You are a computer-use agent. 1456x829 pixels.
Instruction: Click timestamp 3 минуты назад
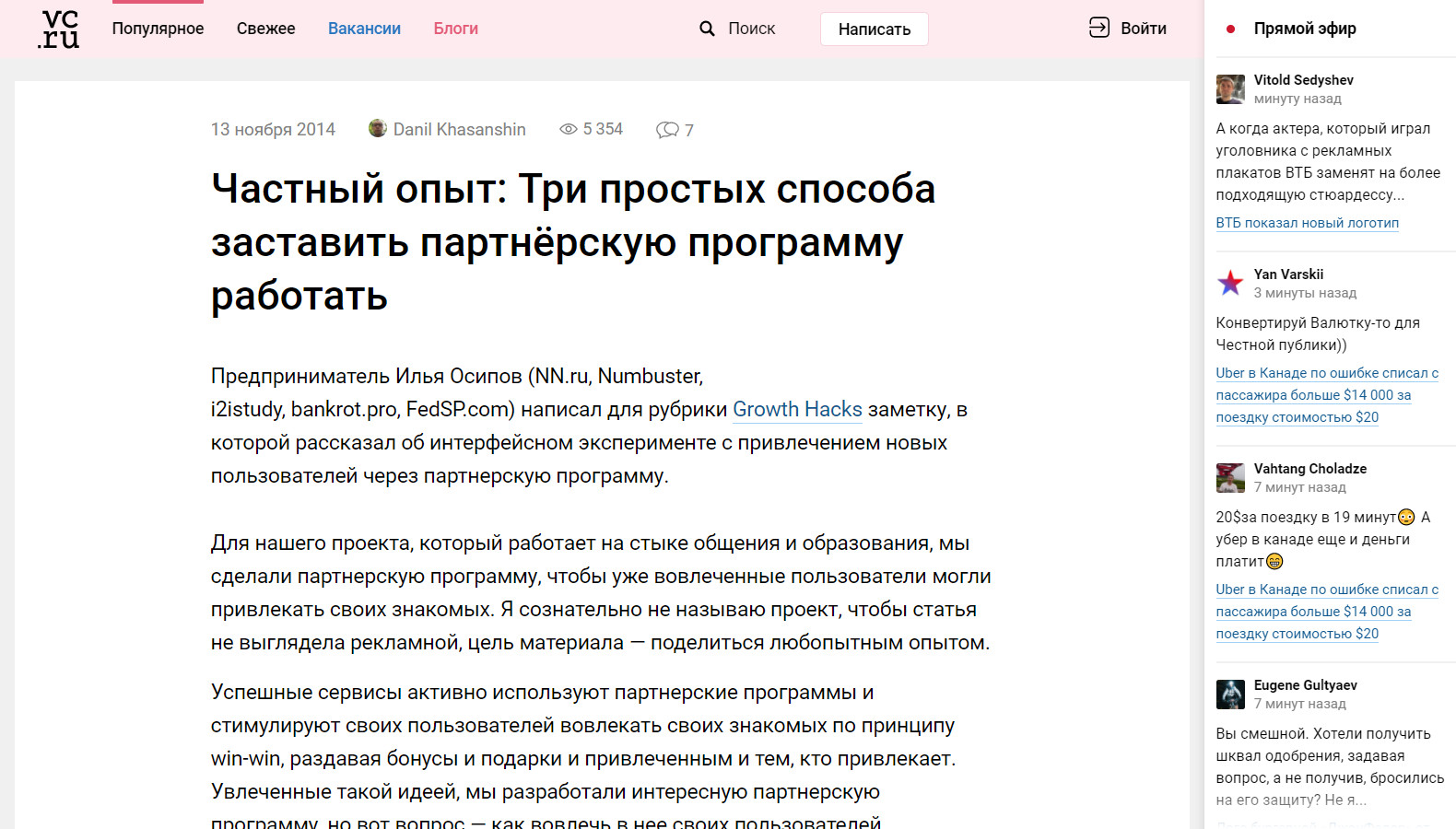tap(1305, 293)
